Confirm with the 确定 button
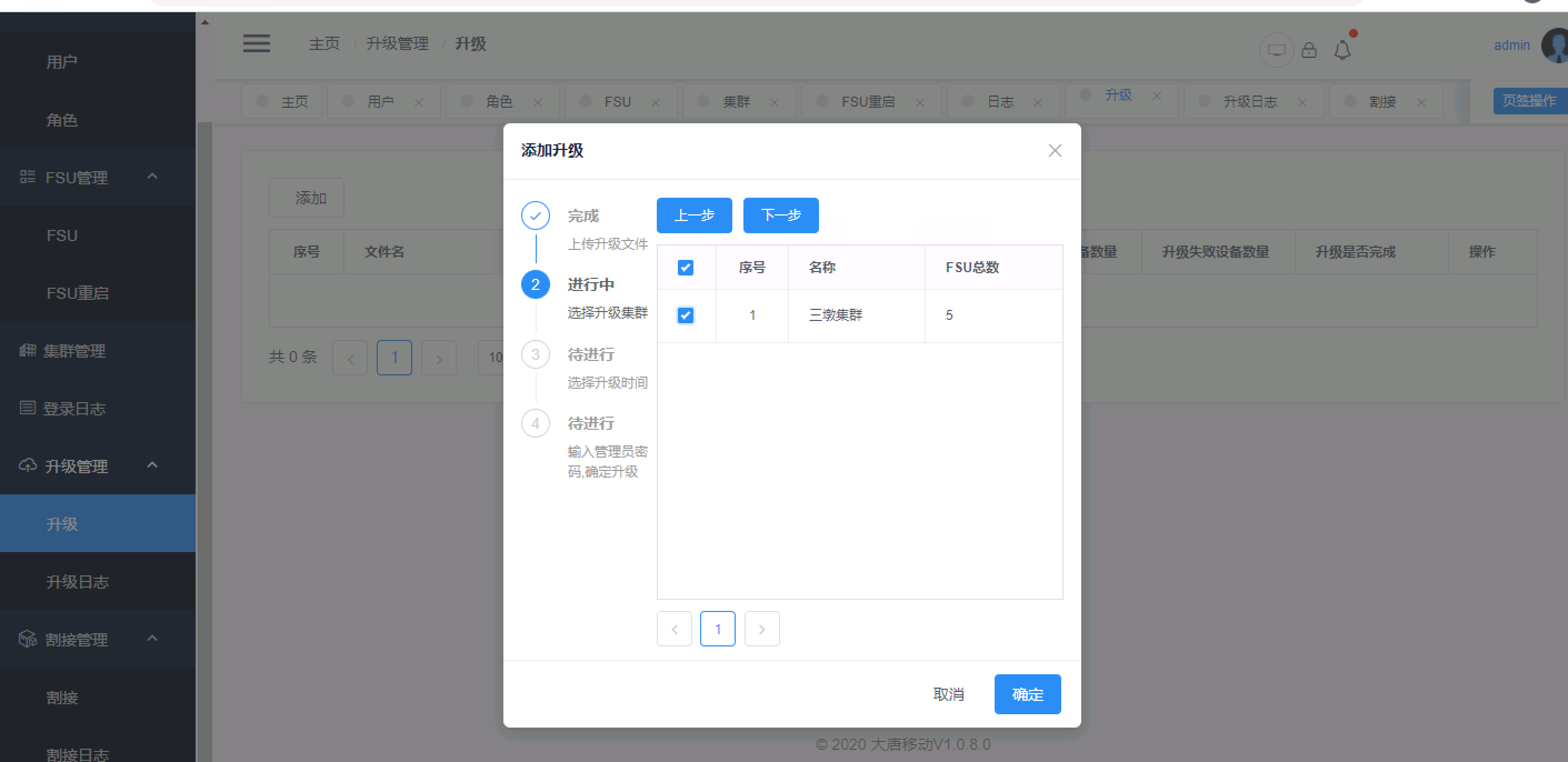1568x762 pixels. pos(1027,694)
